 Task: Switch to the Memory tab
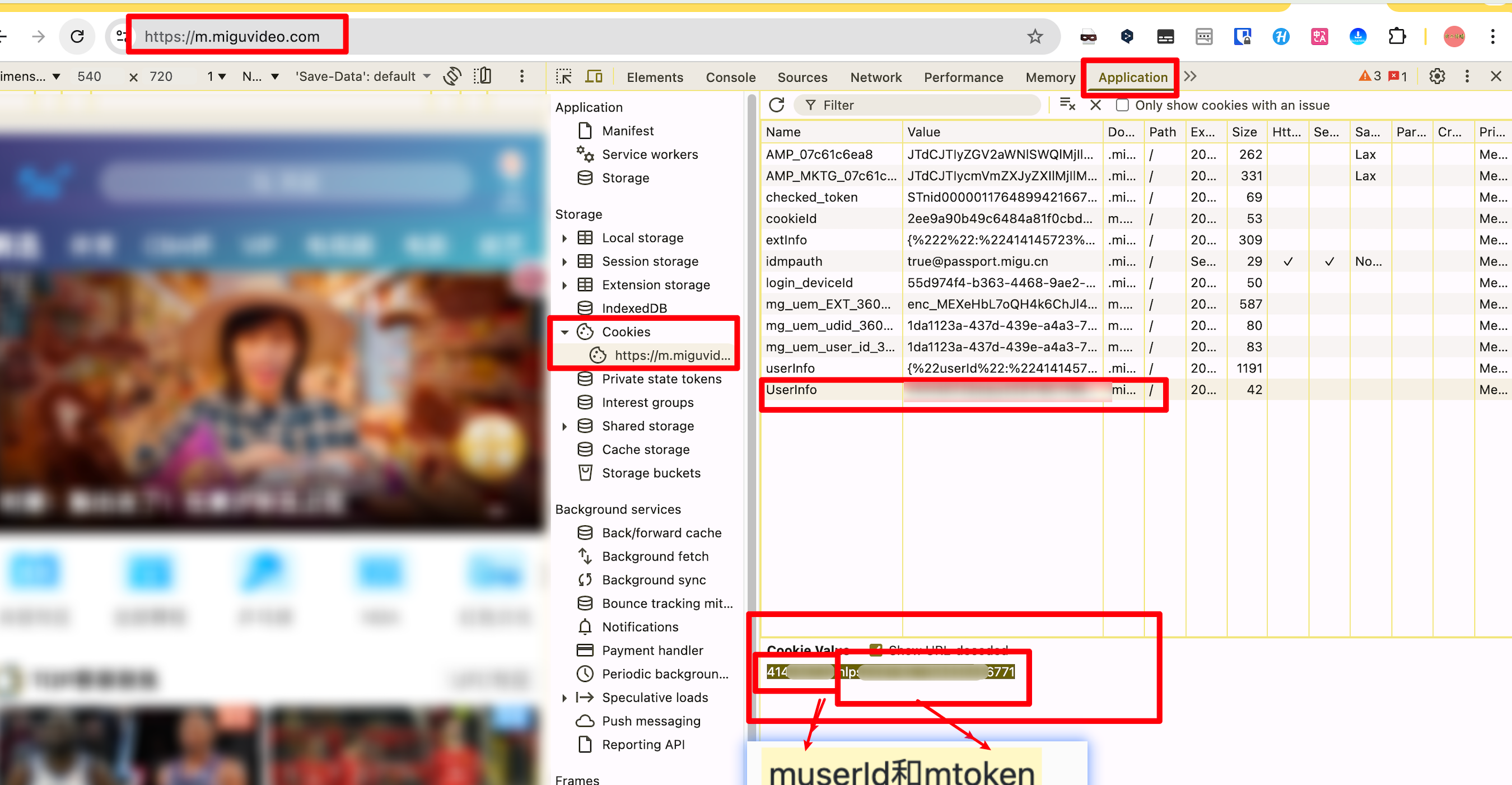1050,77
